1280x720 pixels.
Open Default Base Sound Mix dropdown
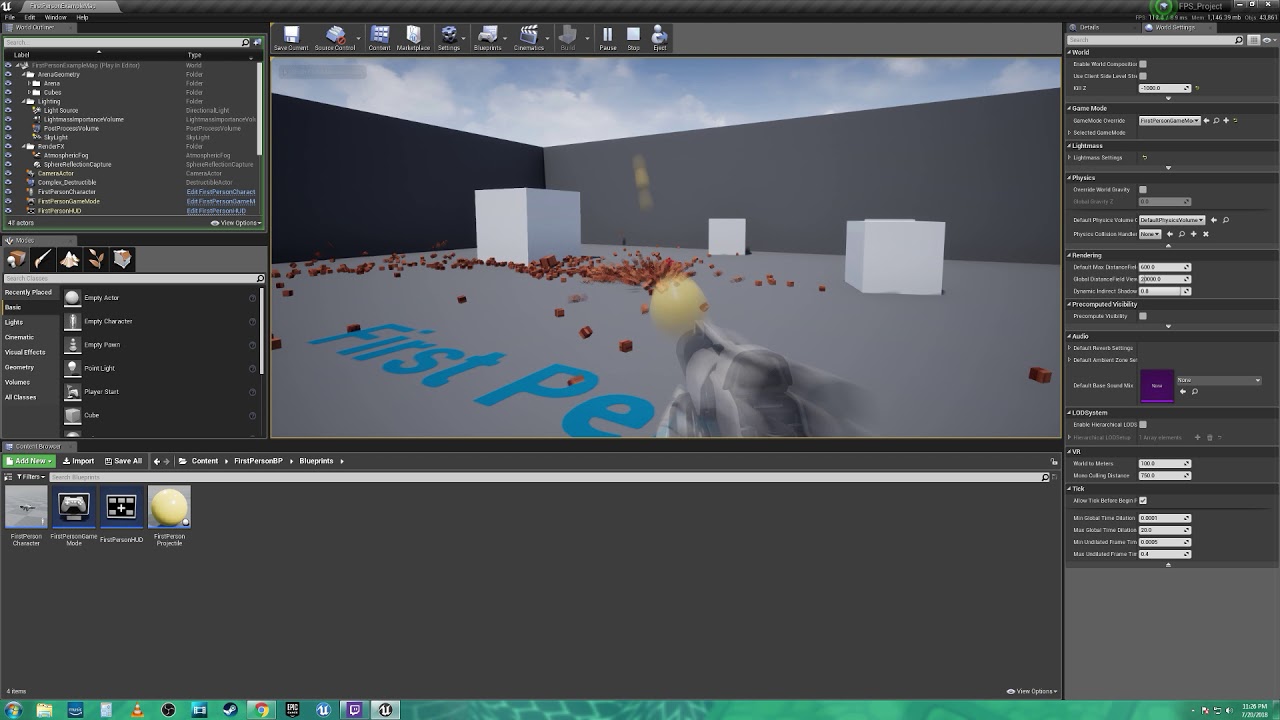(x=1219, y=380)
